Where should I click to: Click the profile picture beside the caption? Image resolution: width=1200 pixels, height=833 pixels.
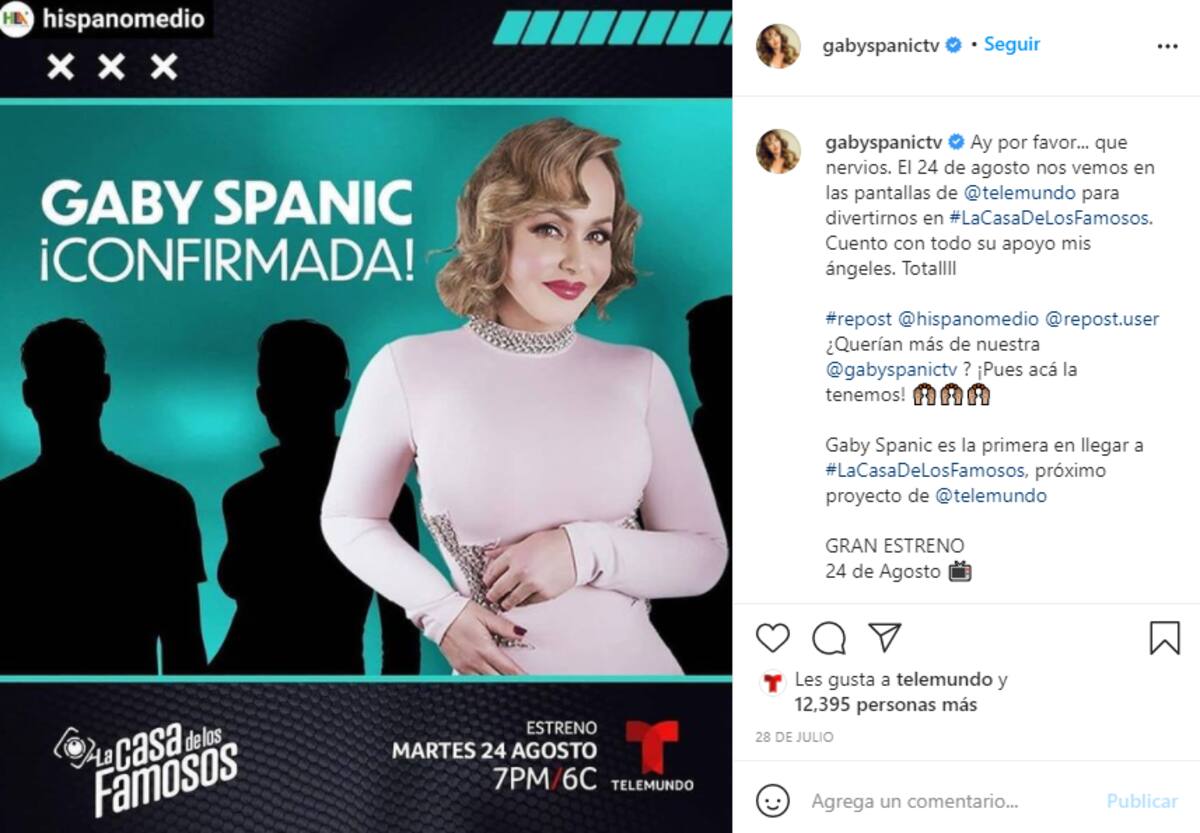coord(778,151)
